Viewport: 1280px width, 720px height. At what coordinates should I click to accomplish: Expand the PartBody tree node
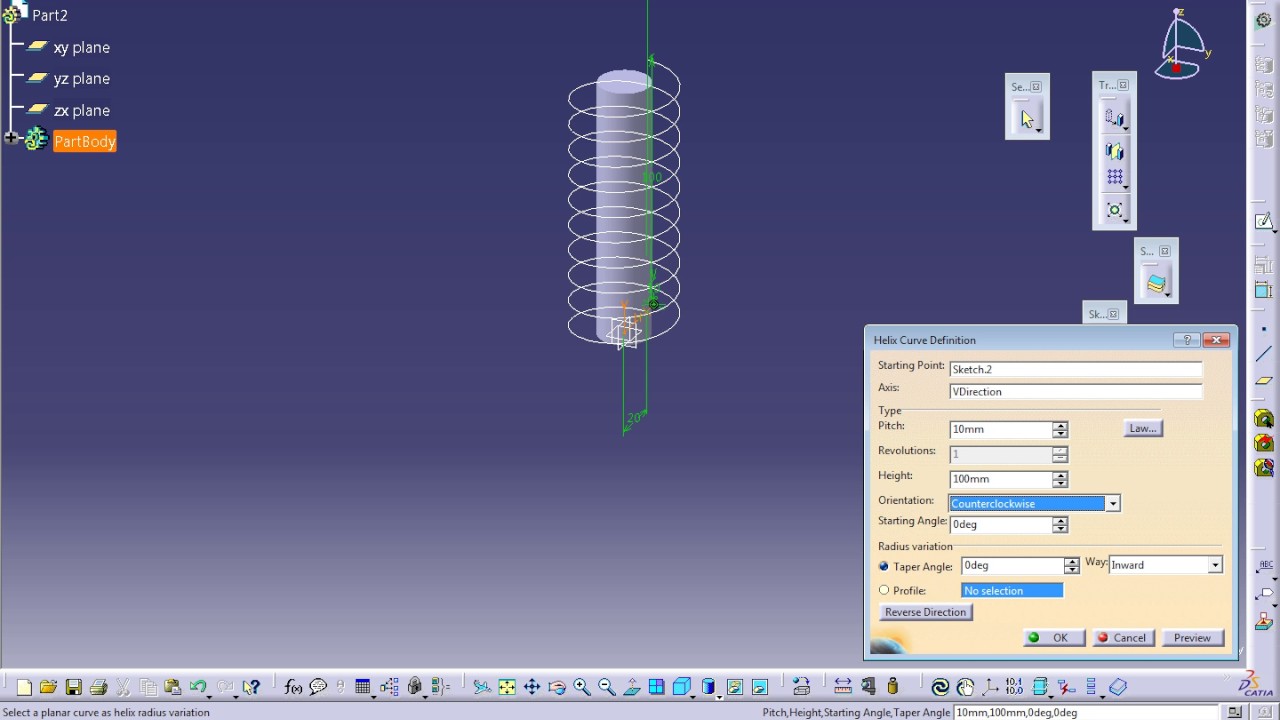pos(11,139)
